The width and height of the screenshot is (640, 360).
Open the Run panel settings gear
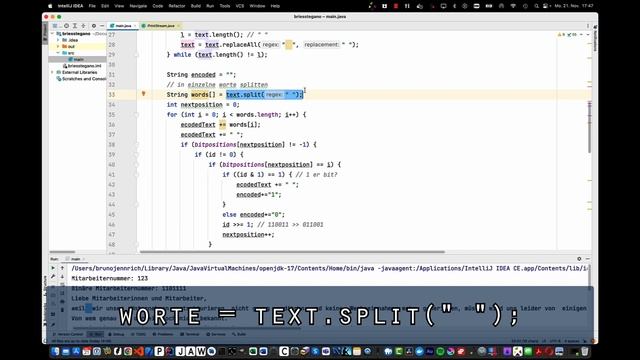pyautogui.click(x=579, y=259)
